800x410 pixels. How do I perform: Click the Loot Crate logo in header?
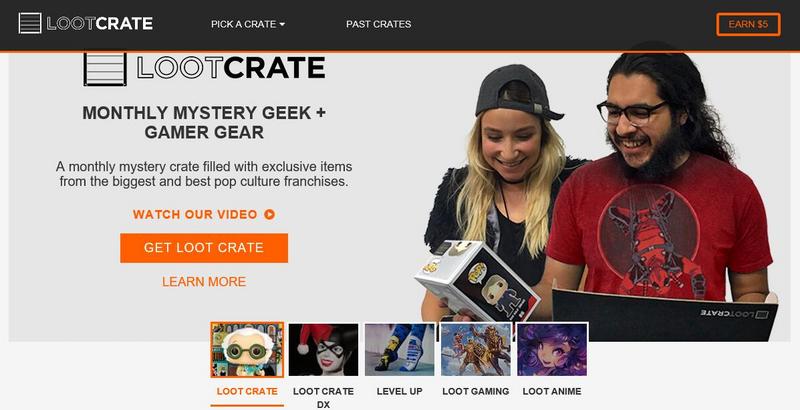point(86,23)
